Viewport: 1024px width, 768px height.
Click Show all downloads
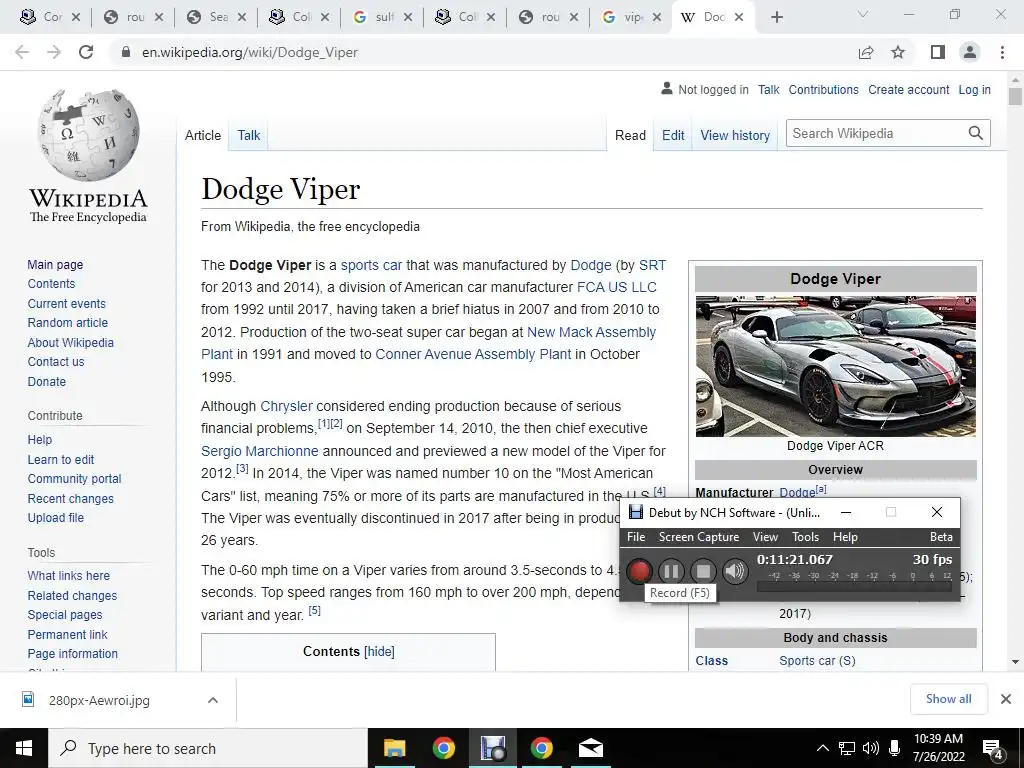[948, 699]
